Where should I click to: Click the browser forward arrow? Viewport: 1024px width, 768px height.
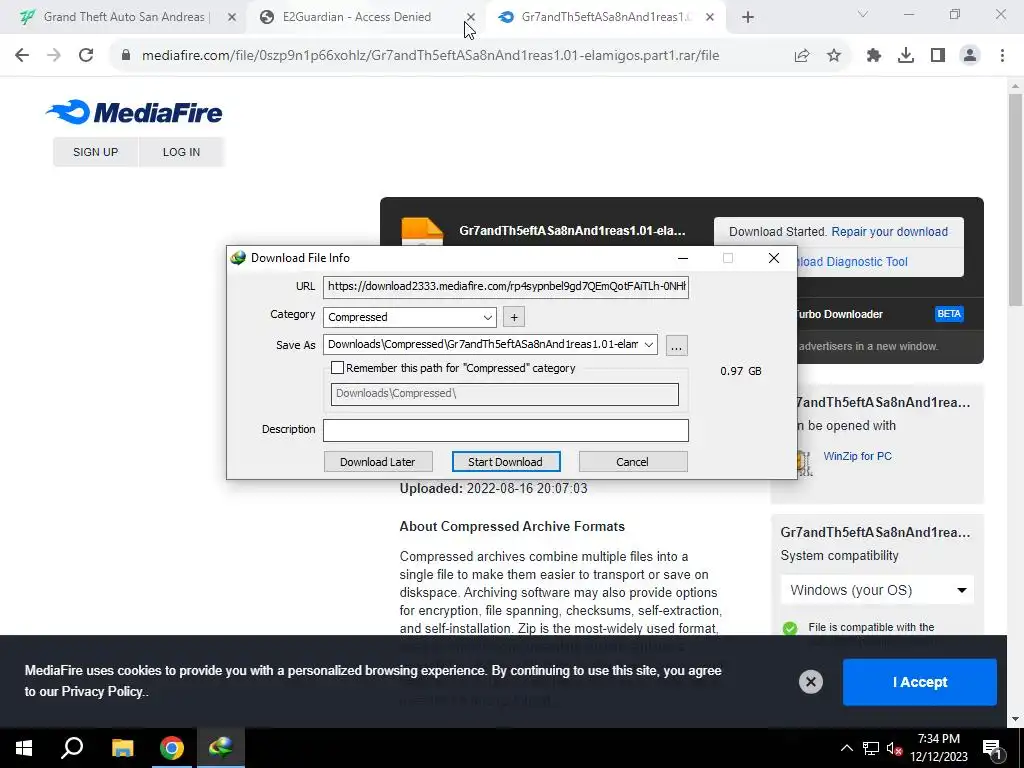(x=54, y=56)
